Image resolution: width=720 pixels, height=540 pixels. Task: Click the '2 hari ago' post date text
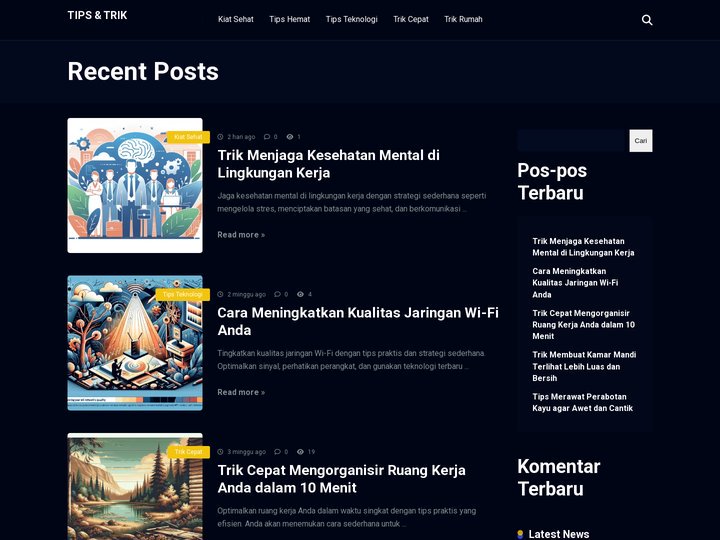point(241,137)
